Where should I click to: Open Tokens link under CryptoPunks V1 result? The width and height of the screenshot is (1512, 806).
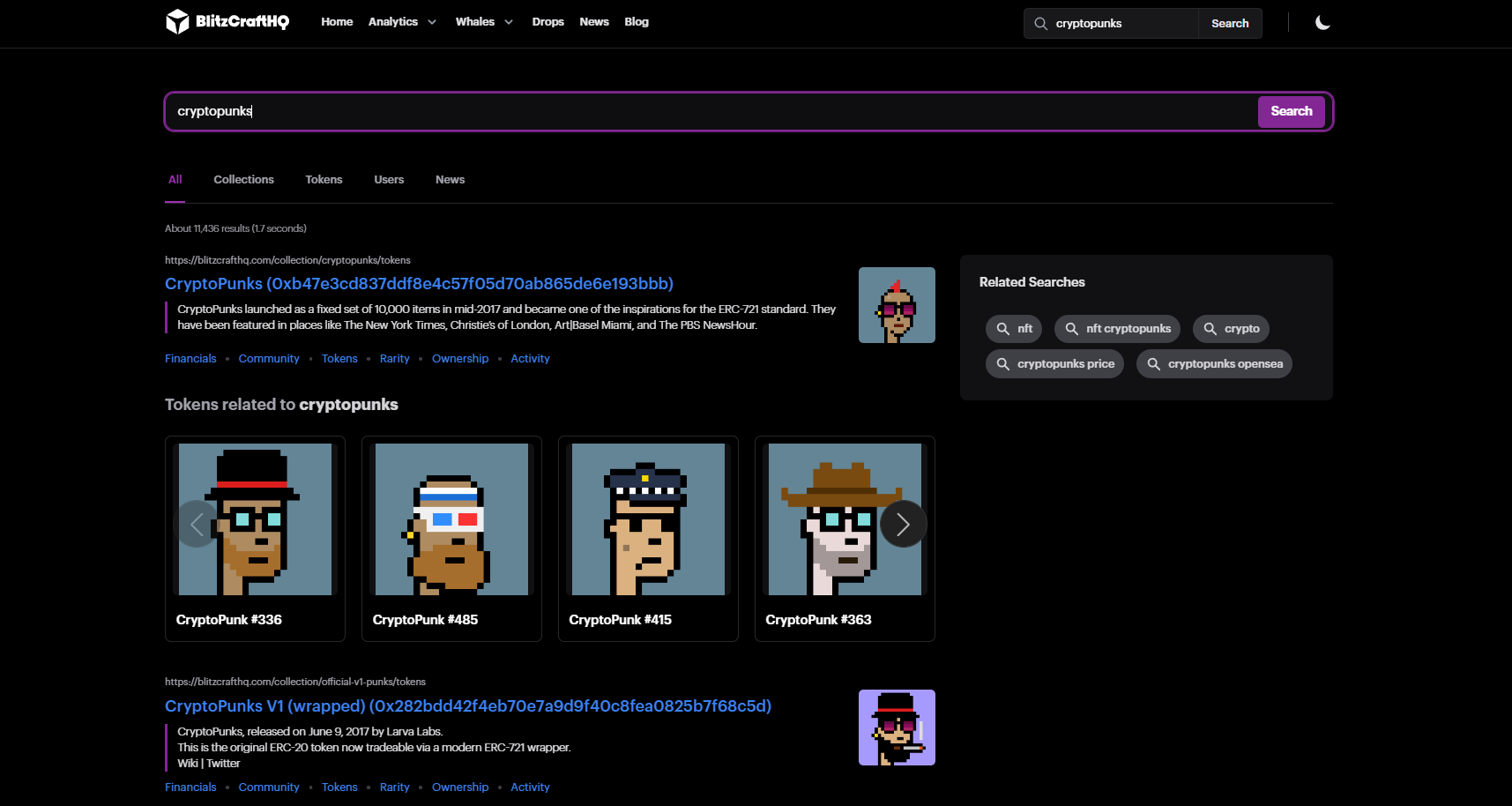[x=339, y=787]
